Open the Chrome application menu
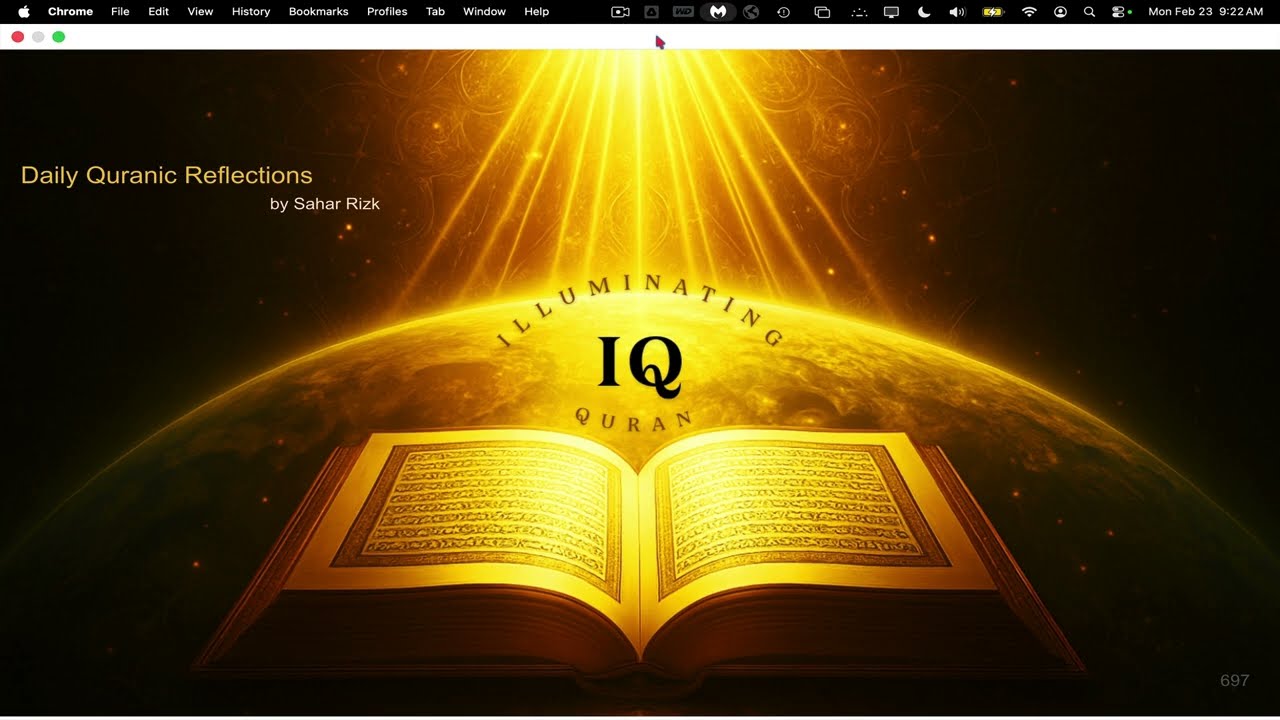The image size is (1280, 720). [70, 12]
